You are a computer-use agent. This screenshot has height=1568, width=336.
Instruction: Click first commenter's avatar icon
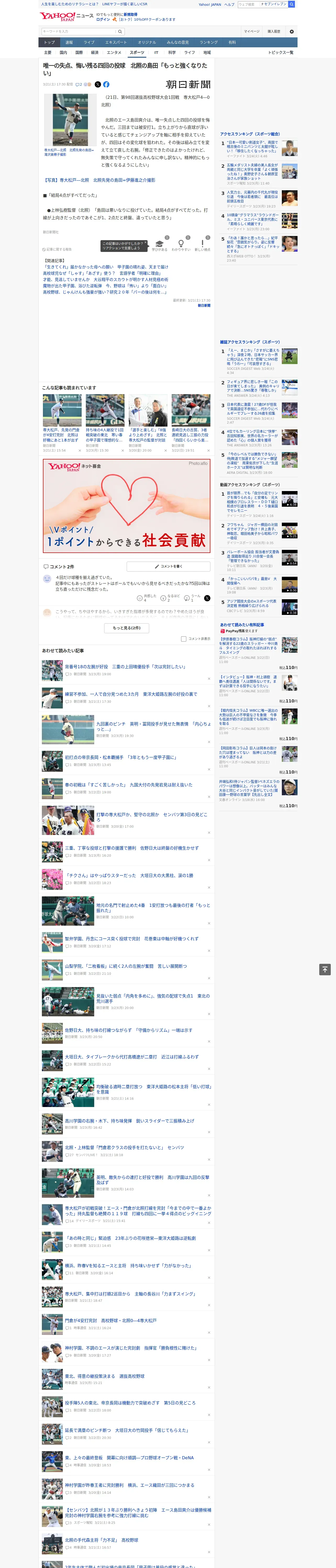coord(47,579)
